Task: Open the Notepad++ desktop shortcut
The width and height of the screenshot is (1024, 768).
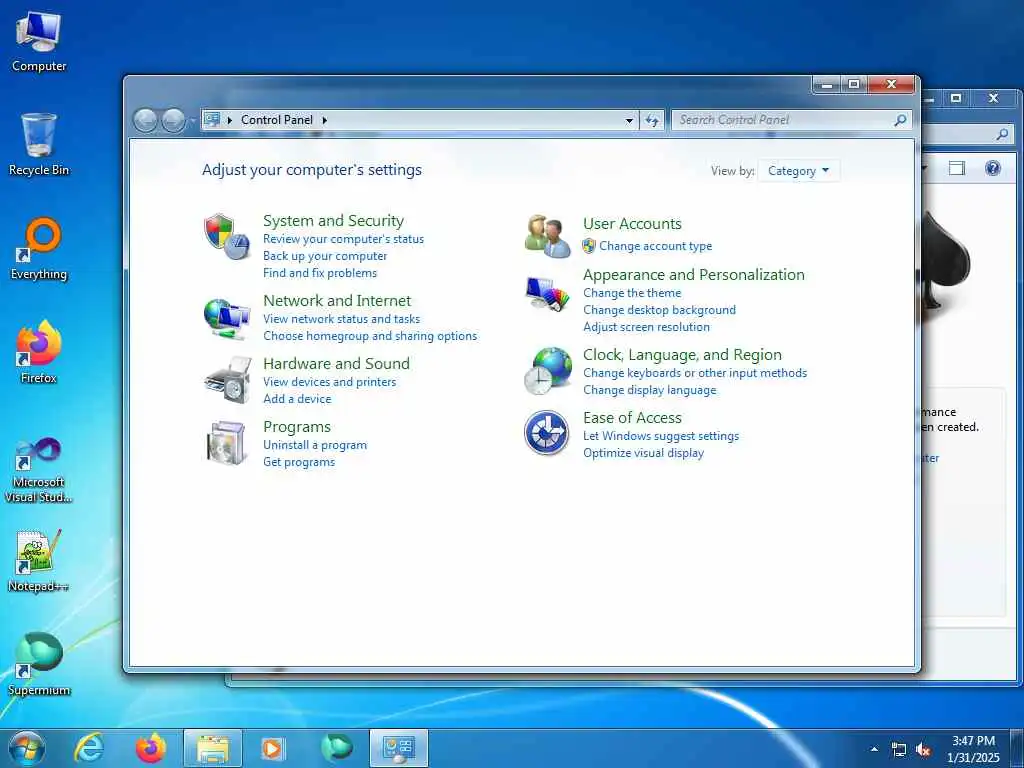Action: [39, 560]
